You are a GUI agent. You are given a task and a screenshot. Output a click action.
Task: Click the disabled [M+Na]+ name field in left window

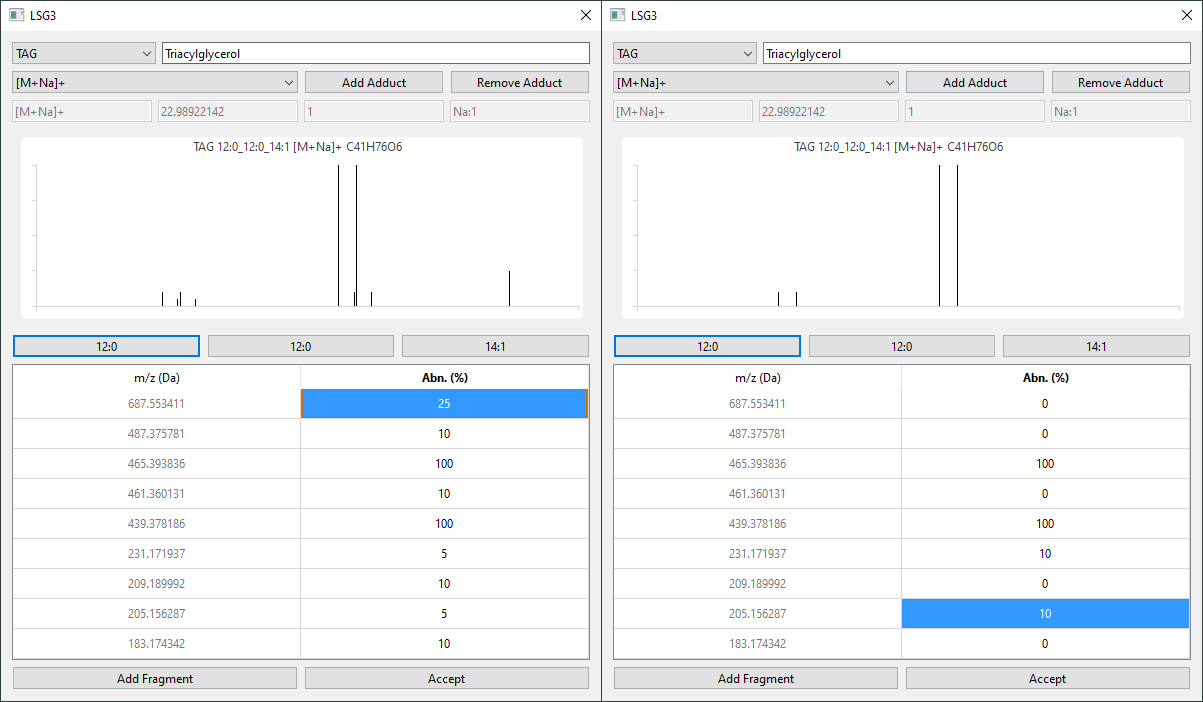click(x=82, y=111)
